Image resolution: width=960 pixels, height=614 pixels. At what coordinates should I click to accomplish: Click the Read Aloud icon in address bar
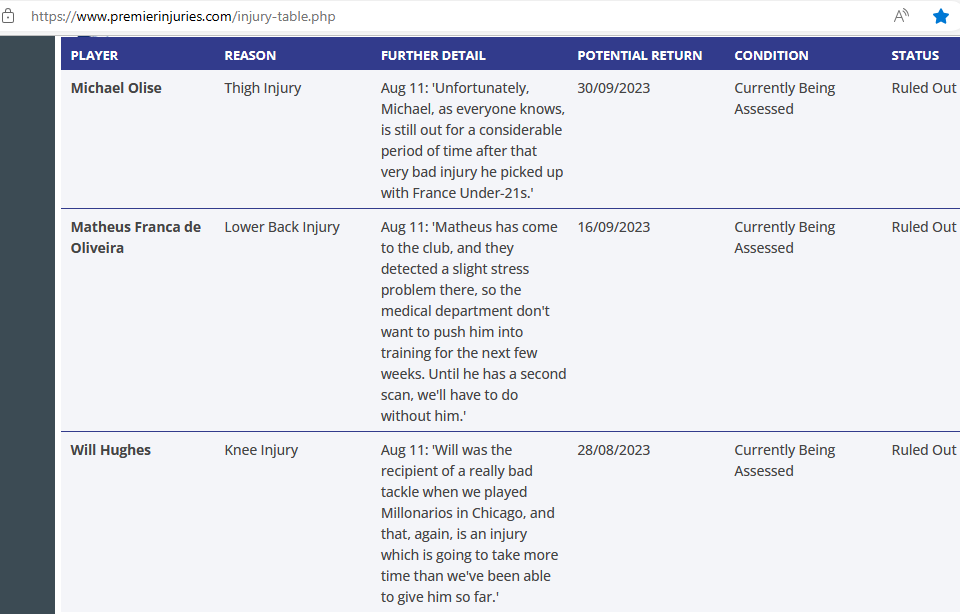[x=901, y=16]
